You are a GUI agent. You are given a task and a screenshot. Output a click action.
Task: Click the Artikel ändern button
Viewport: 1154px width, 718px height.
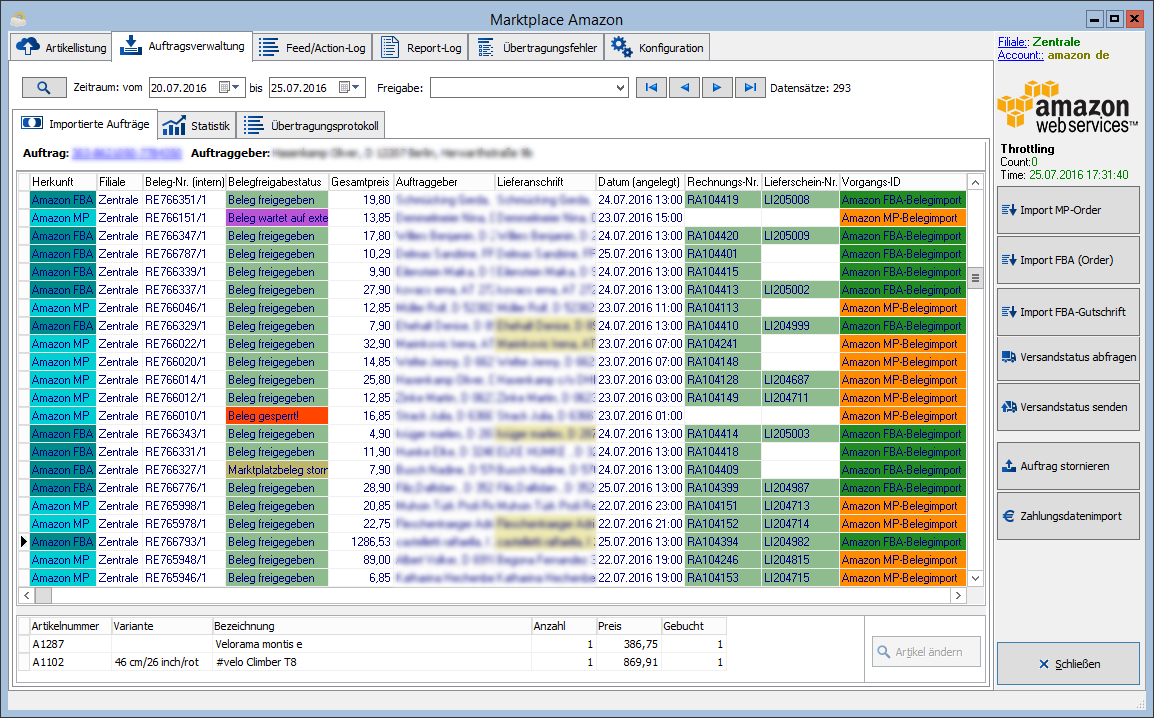[x=926, y=652]
